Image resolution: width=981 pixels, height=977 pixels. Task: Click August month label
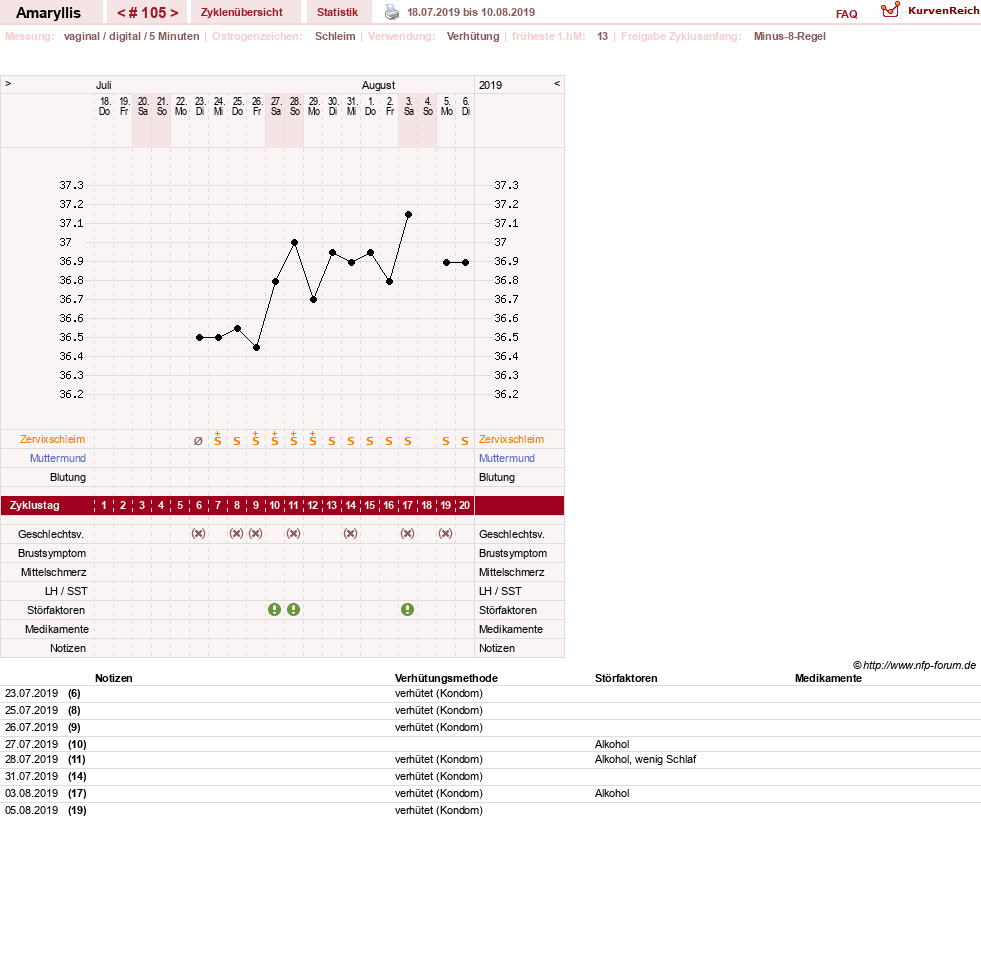point(379,85)
